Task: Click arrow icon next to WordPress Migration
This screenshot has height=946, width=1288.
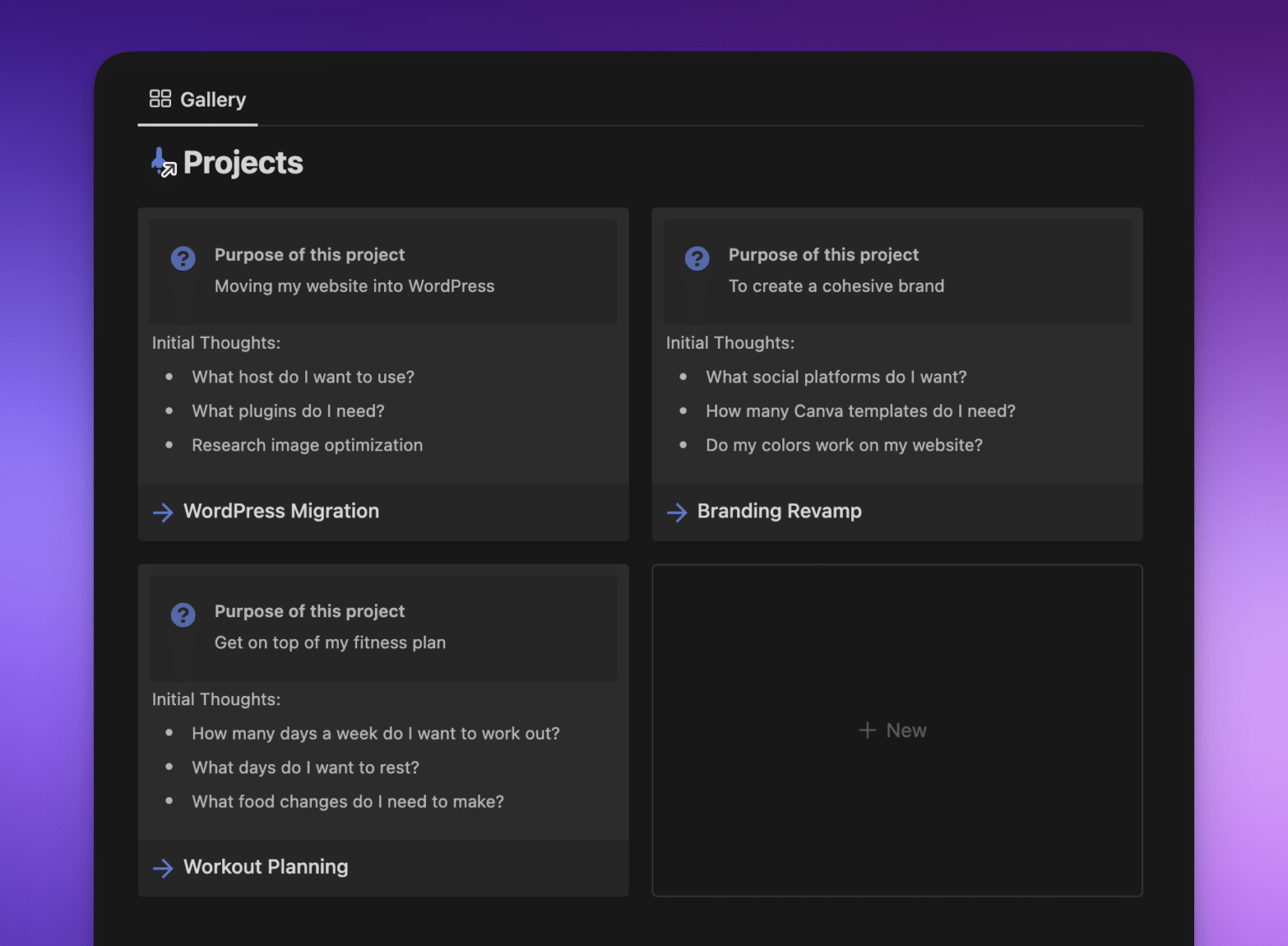Action: (164, 512)
